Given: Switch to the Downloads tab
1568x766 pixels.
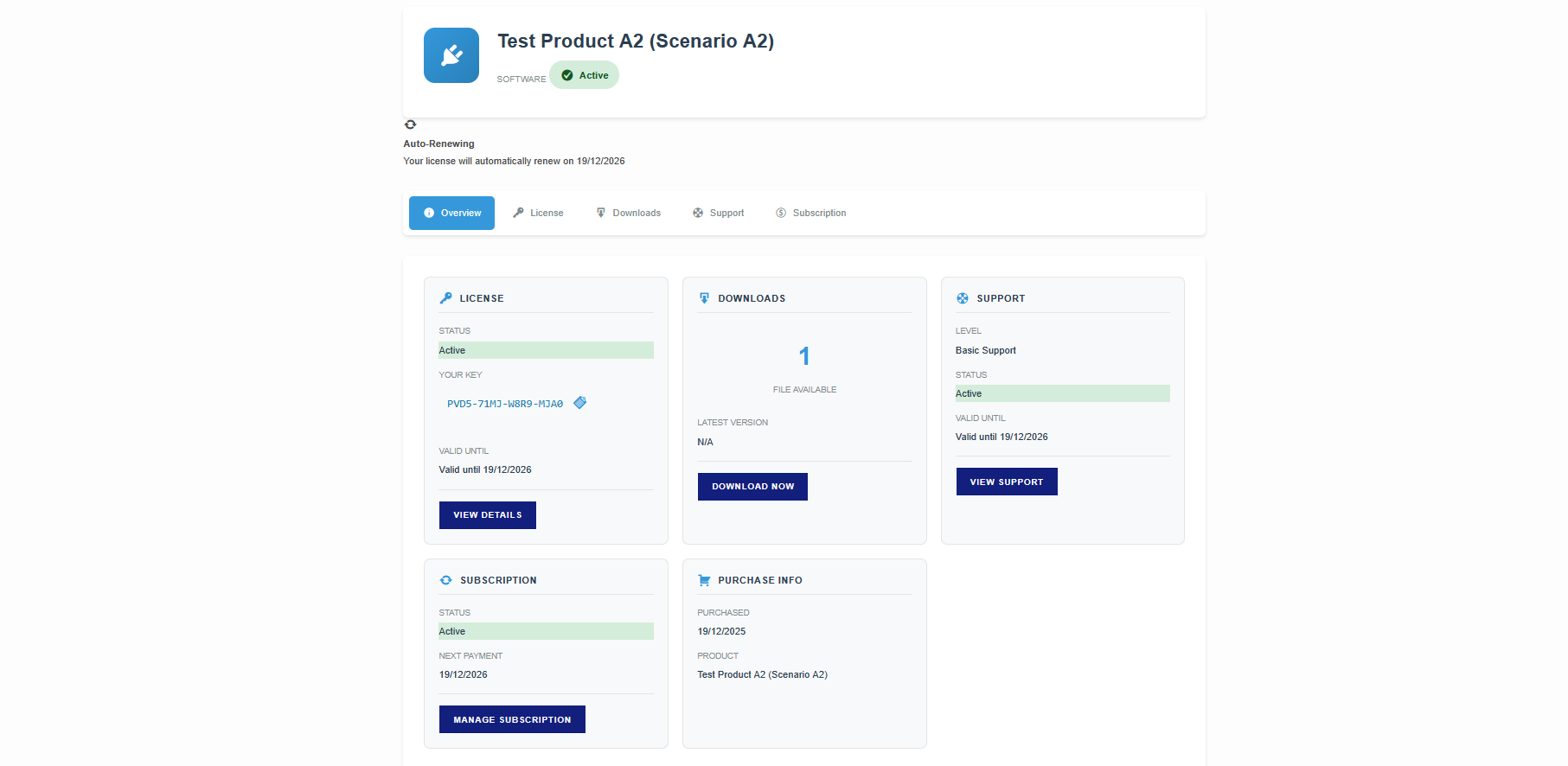Looking at the screenshot, I should coord(629,213).
